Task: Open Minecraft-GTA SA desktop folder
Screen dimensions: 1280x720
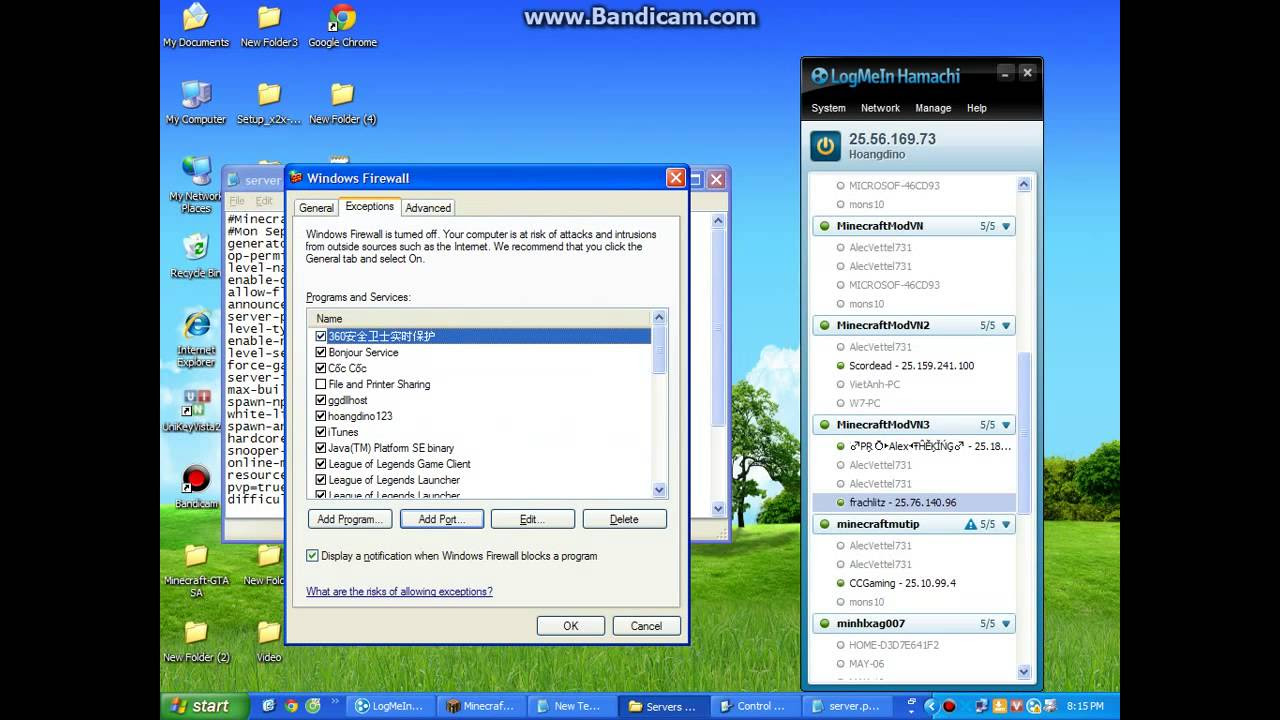Action: tap(196, 570)
